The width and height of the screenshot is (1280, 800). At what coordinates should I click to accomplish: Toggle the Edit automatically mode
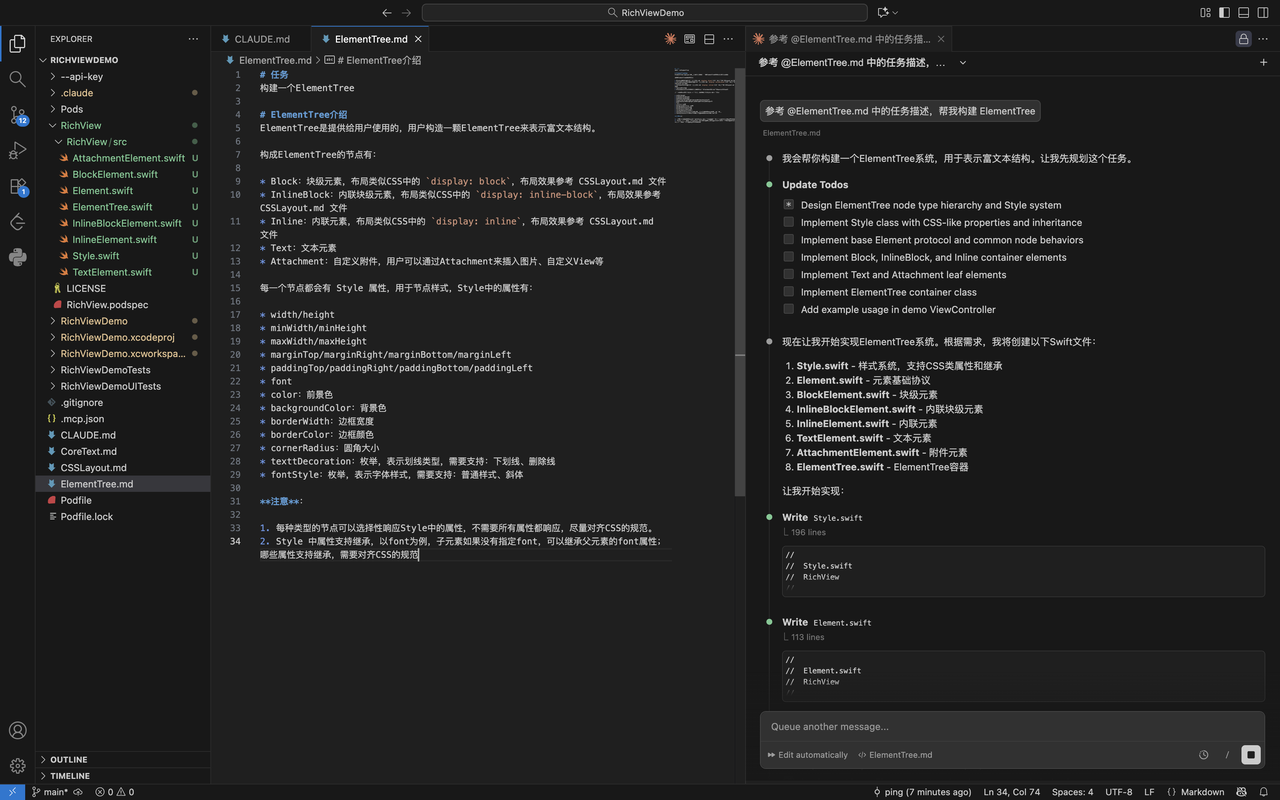(808, 755)
